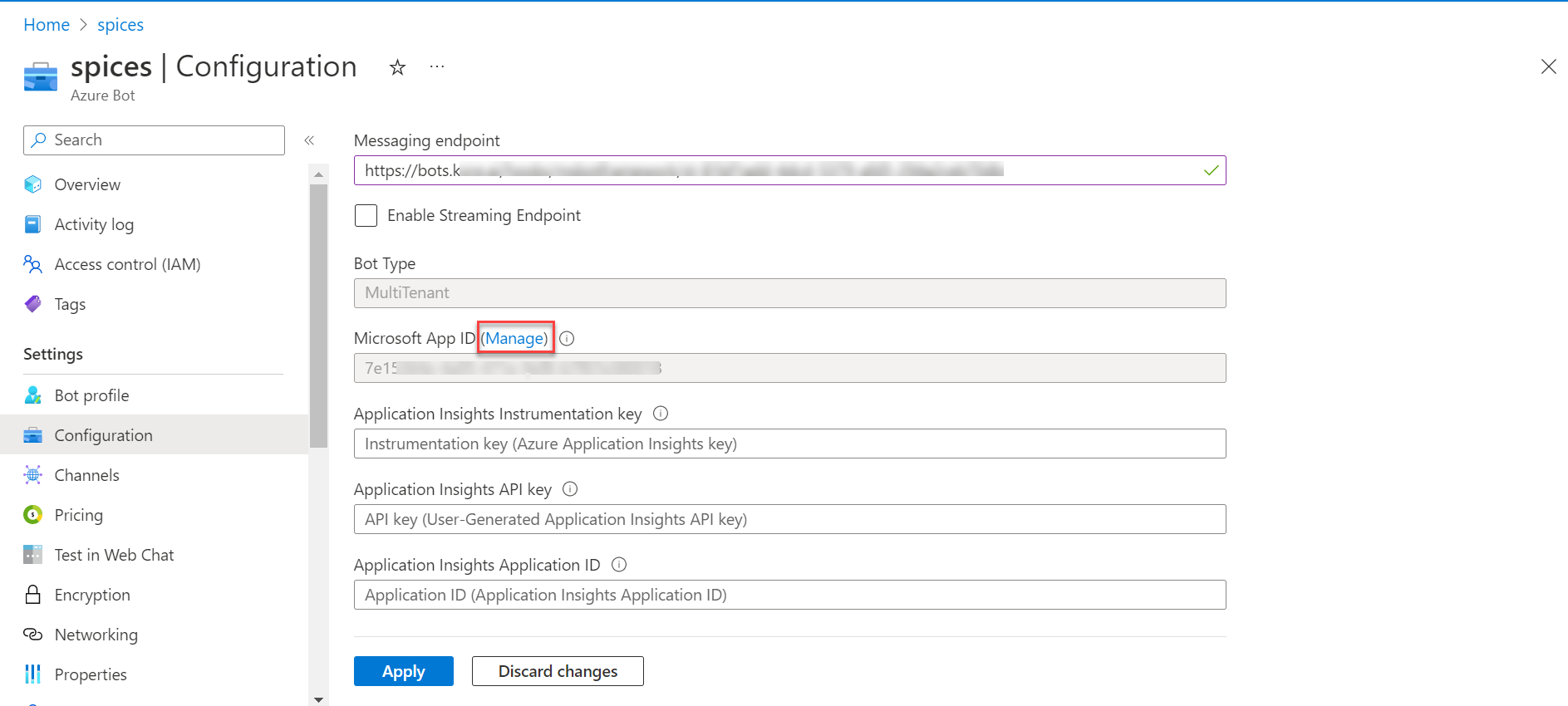
Task: Click the Encryption padlock icon
Action: point(33,595)
